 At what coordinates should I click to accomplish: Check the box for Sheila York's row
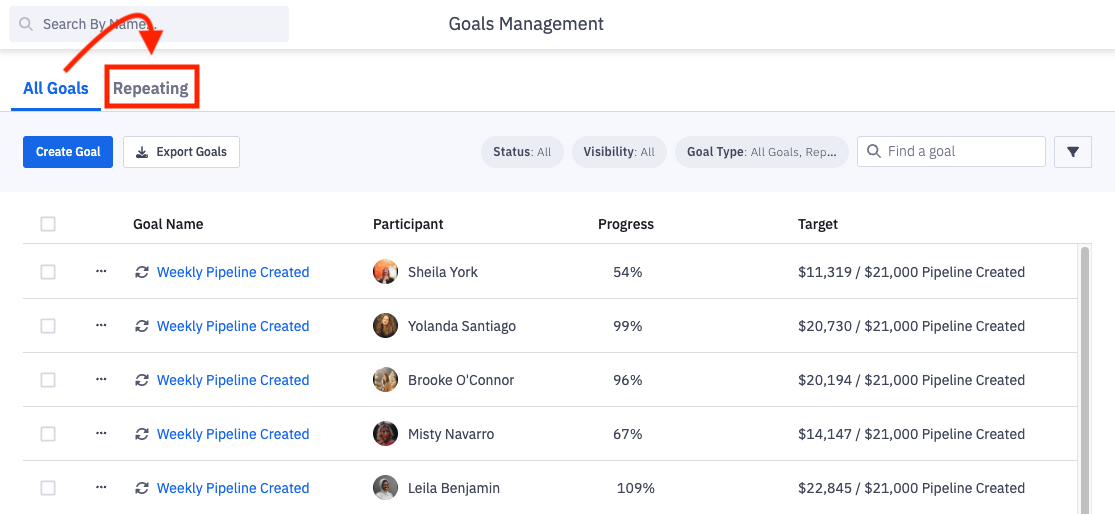point(48,272)
